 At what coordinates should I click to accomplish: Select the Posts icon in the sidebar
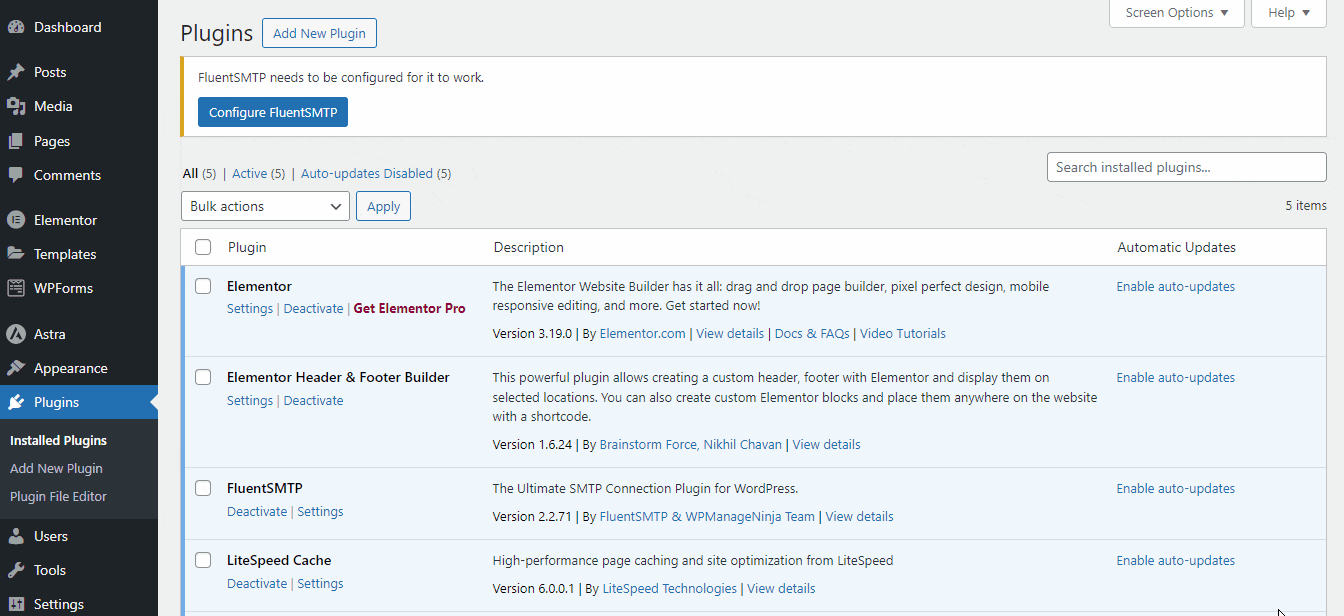(x=17, y=71)
